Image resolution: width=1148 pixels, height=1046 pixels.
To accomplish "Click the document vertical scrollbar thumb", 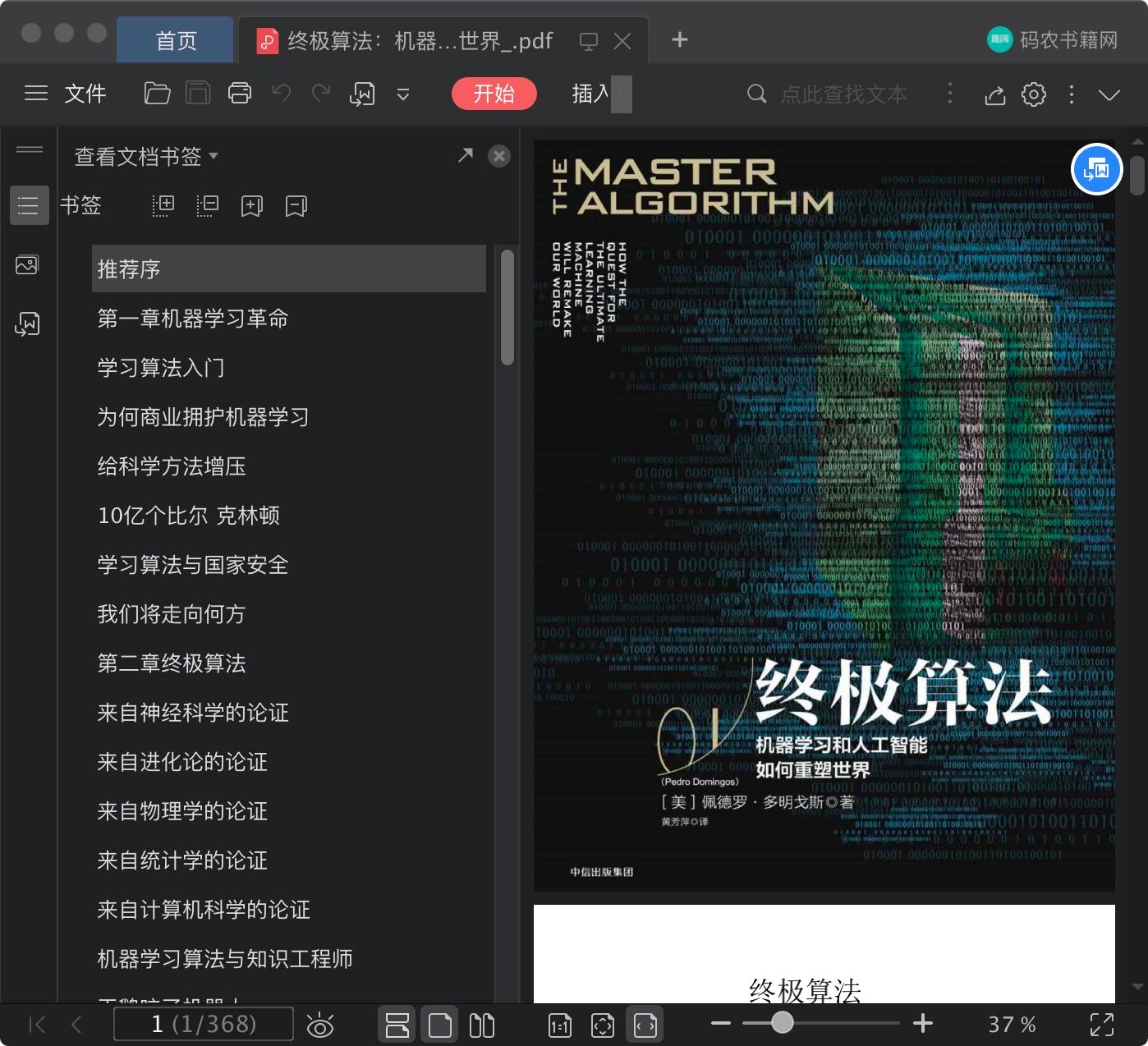I will point(1137,175).
